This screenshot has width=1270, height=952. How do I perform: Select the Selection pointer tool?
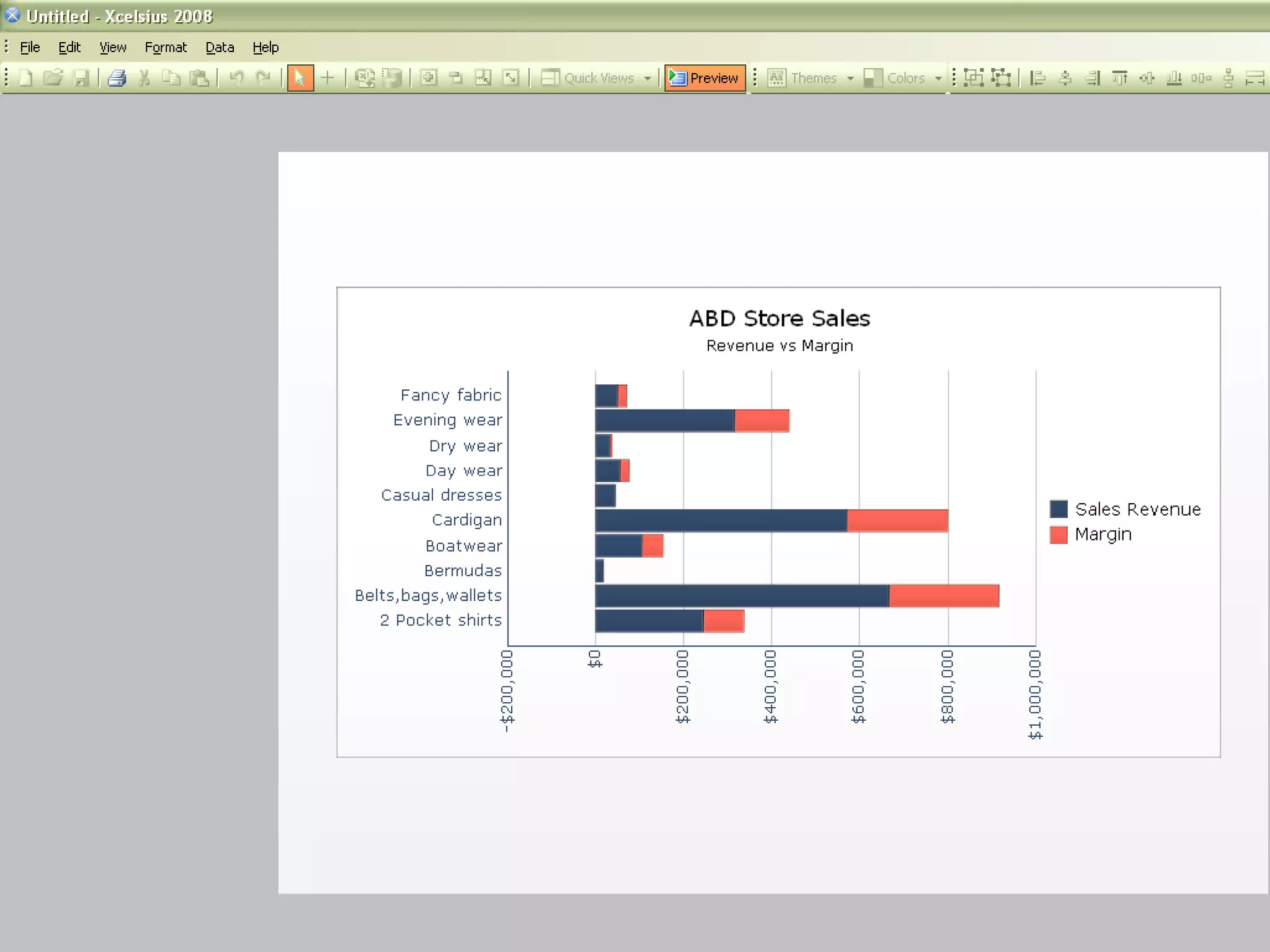coord(300,78)
